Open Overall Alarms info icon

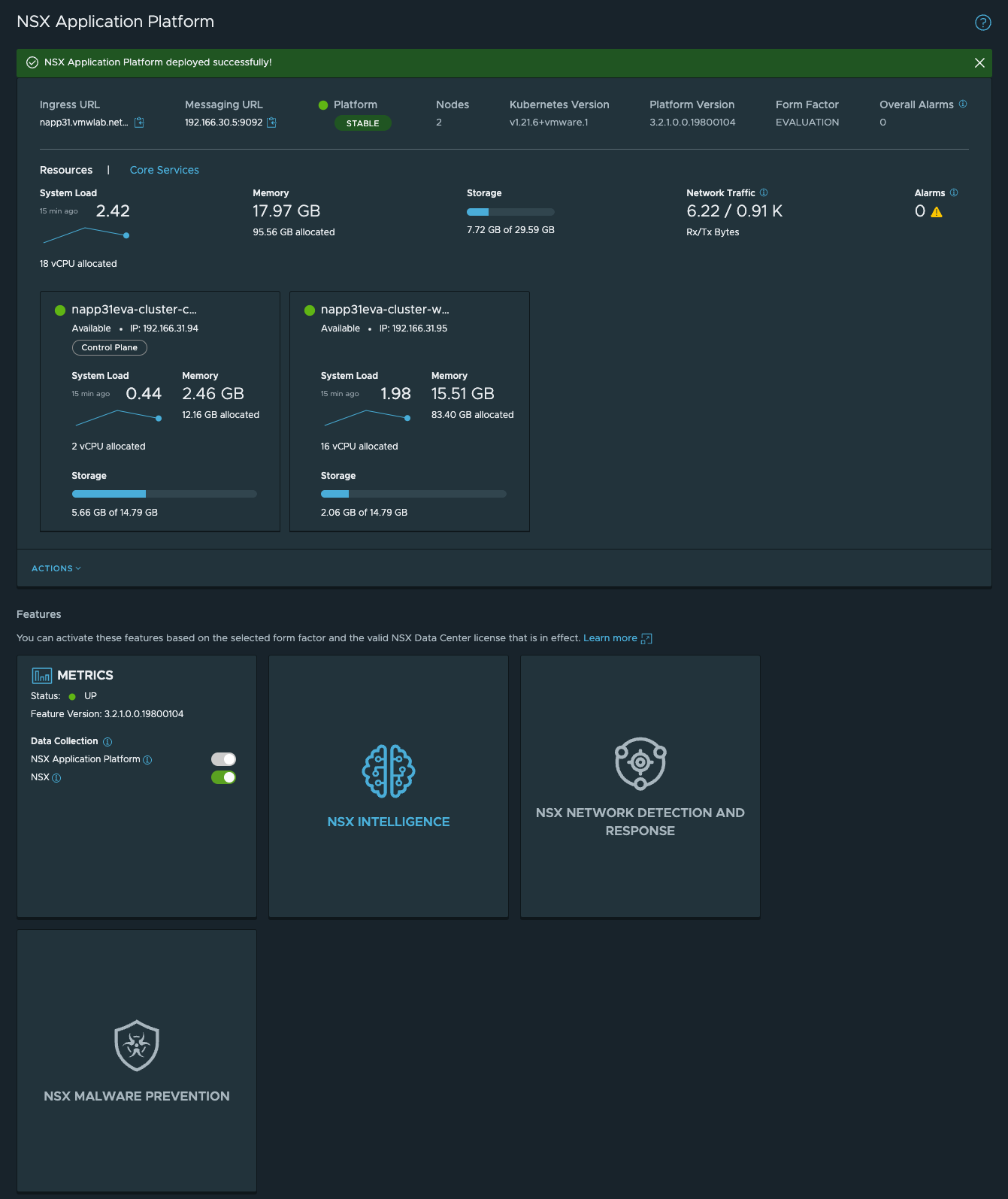point(963,104)
